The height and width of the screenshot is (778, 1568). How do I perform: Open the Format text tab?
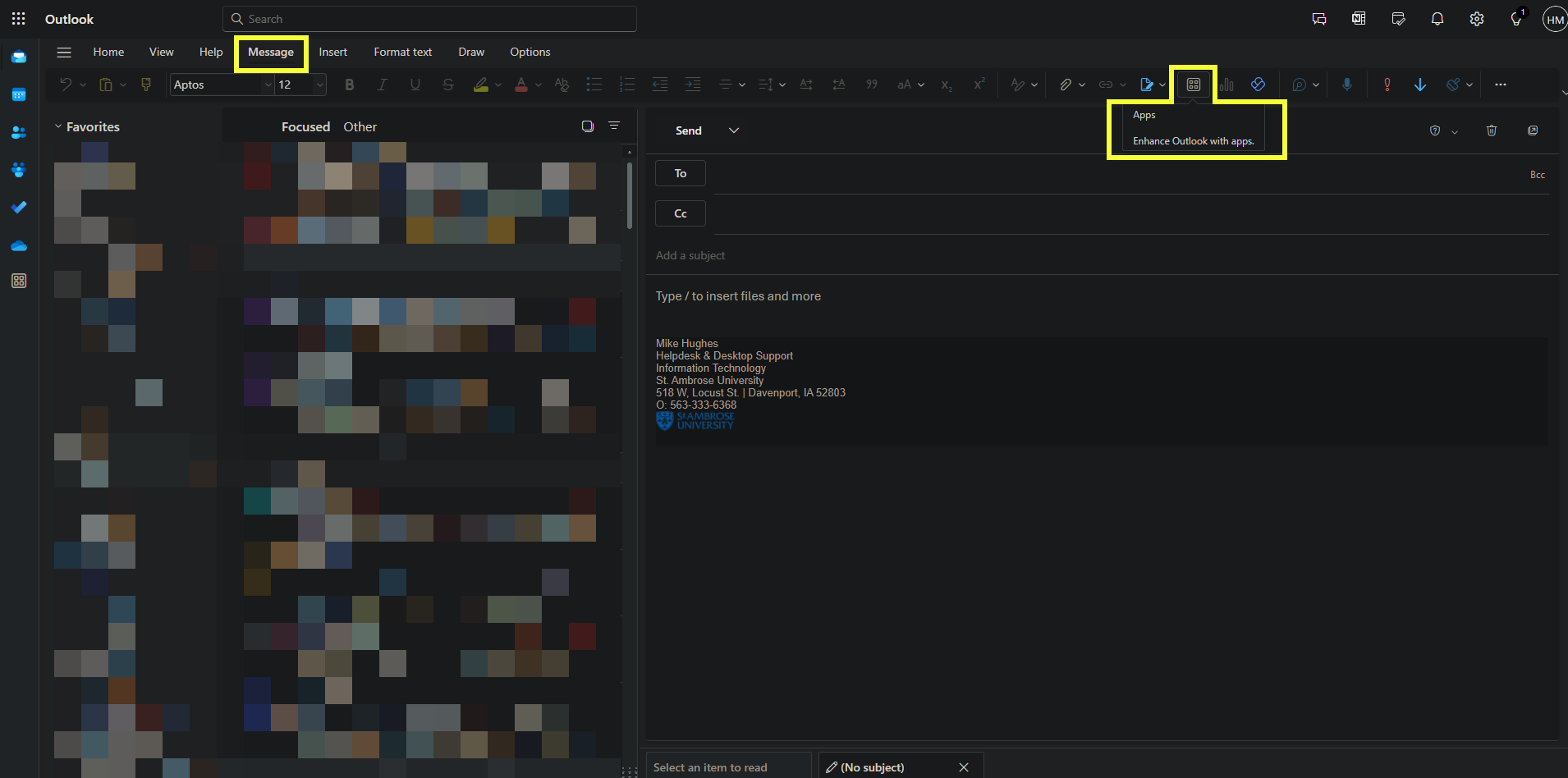point(402,52)
